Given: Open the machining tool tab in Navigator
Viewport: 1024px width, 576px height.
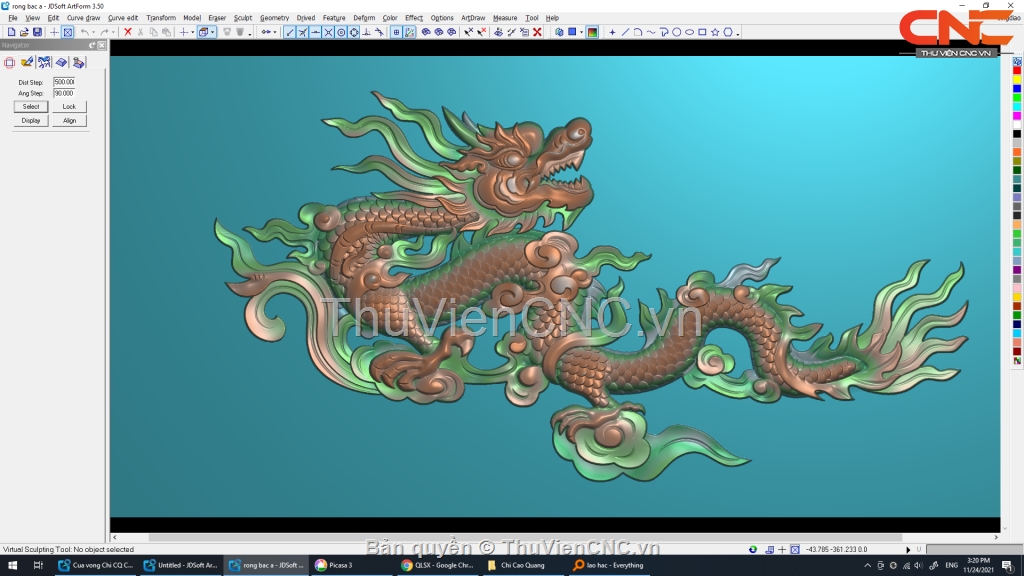Looking at the screenshot, I should click(78, 62).
